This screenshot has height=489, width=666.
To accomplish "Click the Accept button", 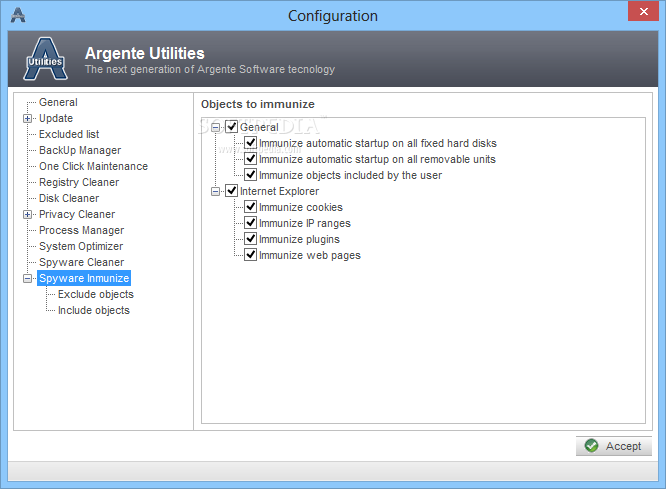I will coord(614,446).
